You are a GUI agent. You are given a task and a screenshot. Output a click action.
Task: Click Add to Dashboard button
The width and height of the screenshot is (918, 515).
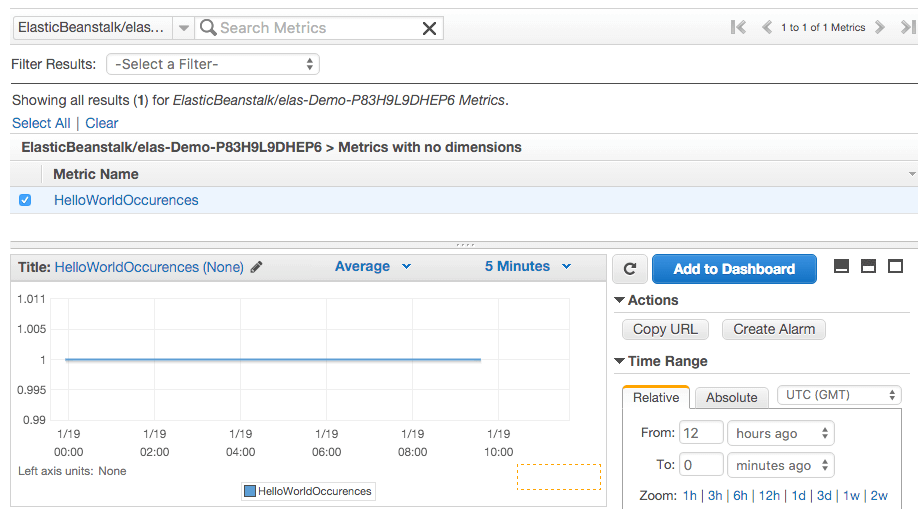[734, 269]
